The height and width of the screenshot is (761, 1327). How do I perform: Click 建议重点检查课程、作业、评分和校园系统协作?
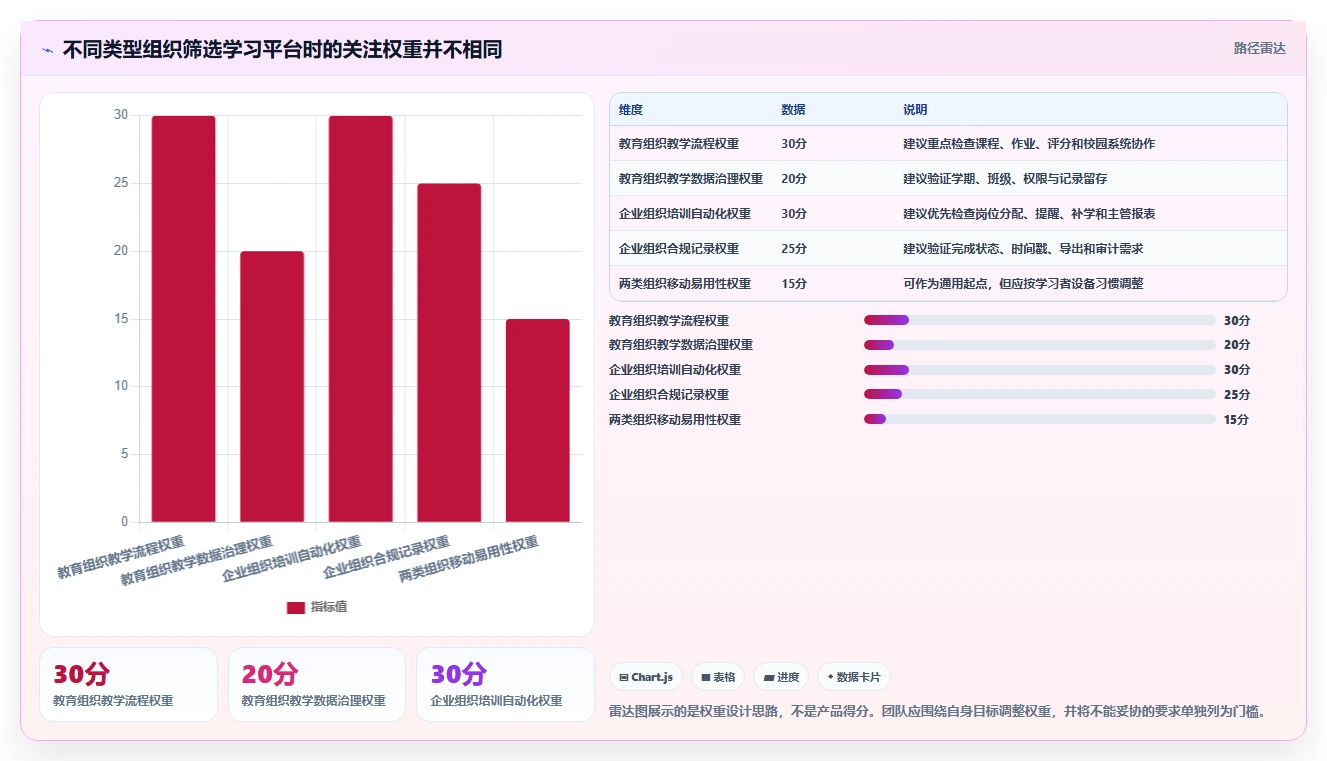[x=1029, y=144]
